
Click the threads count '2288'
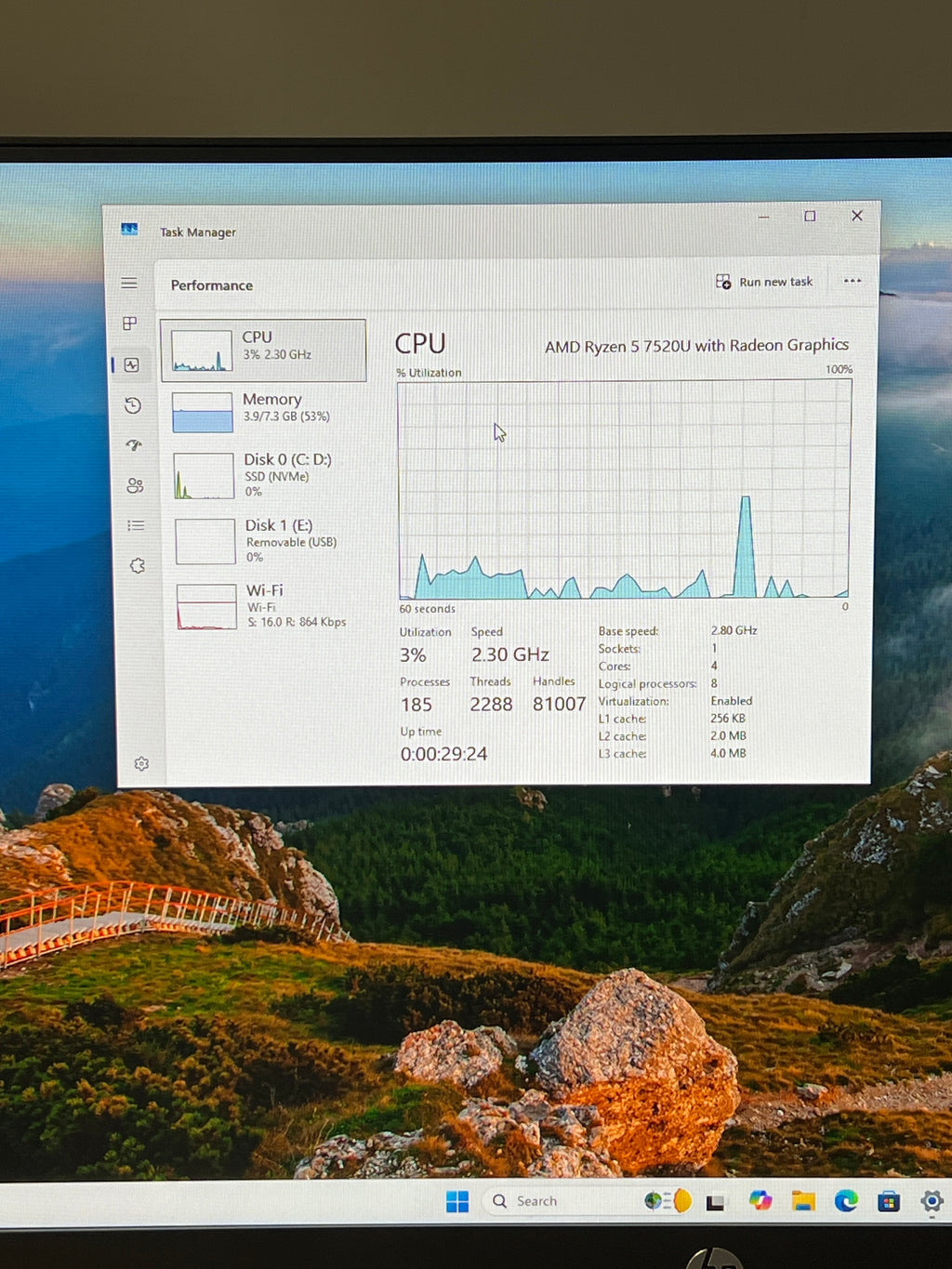[491, 705]
